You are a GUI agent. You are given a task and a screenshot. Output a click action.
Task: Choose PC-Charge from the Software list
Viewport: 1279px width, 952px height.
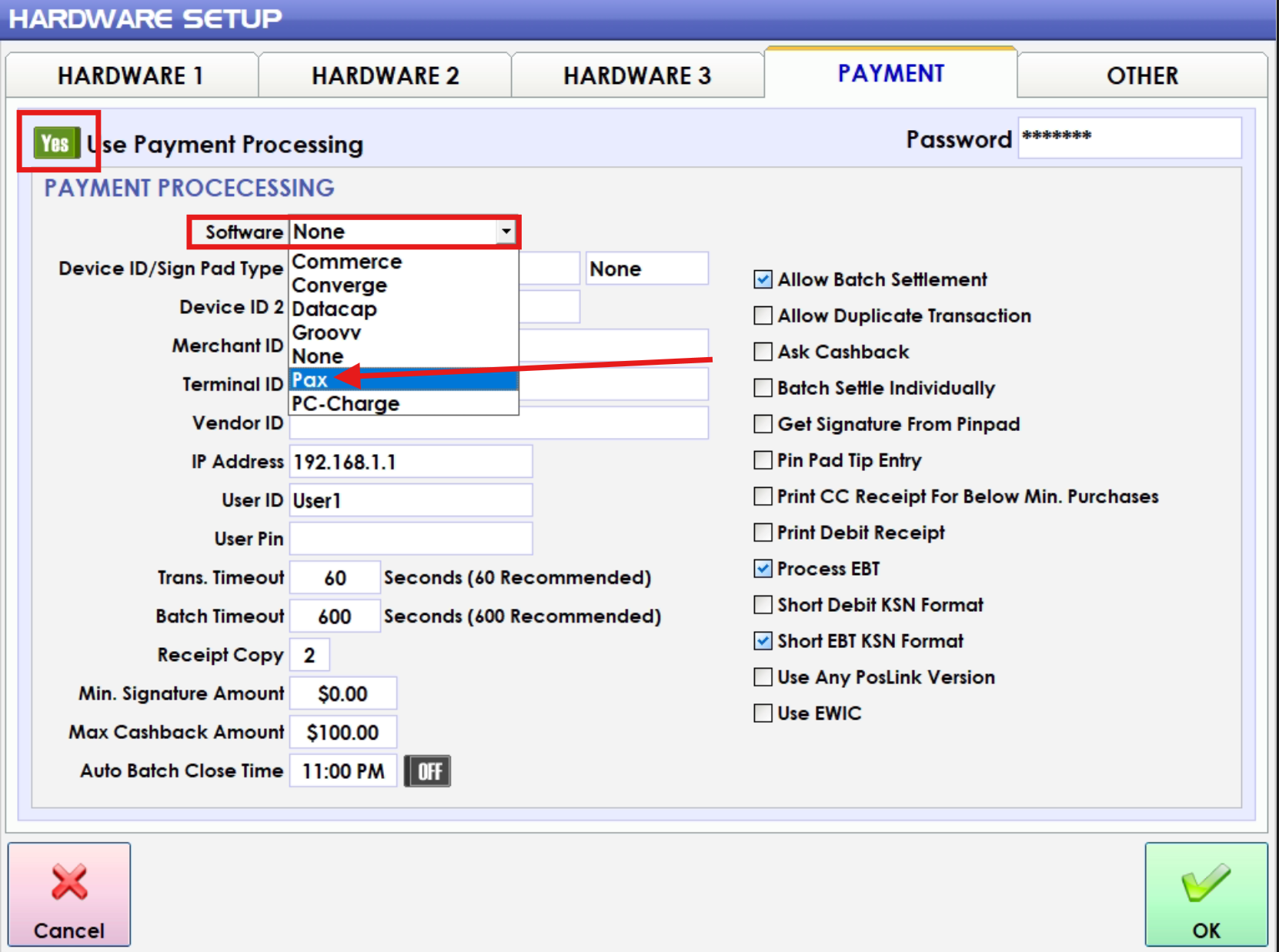coord(404,403)
